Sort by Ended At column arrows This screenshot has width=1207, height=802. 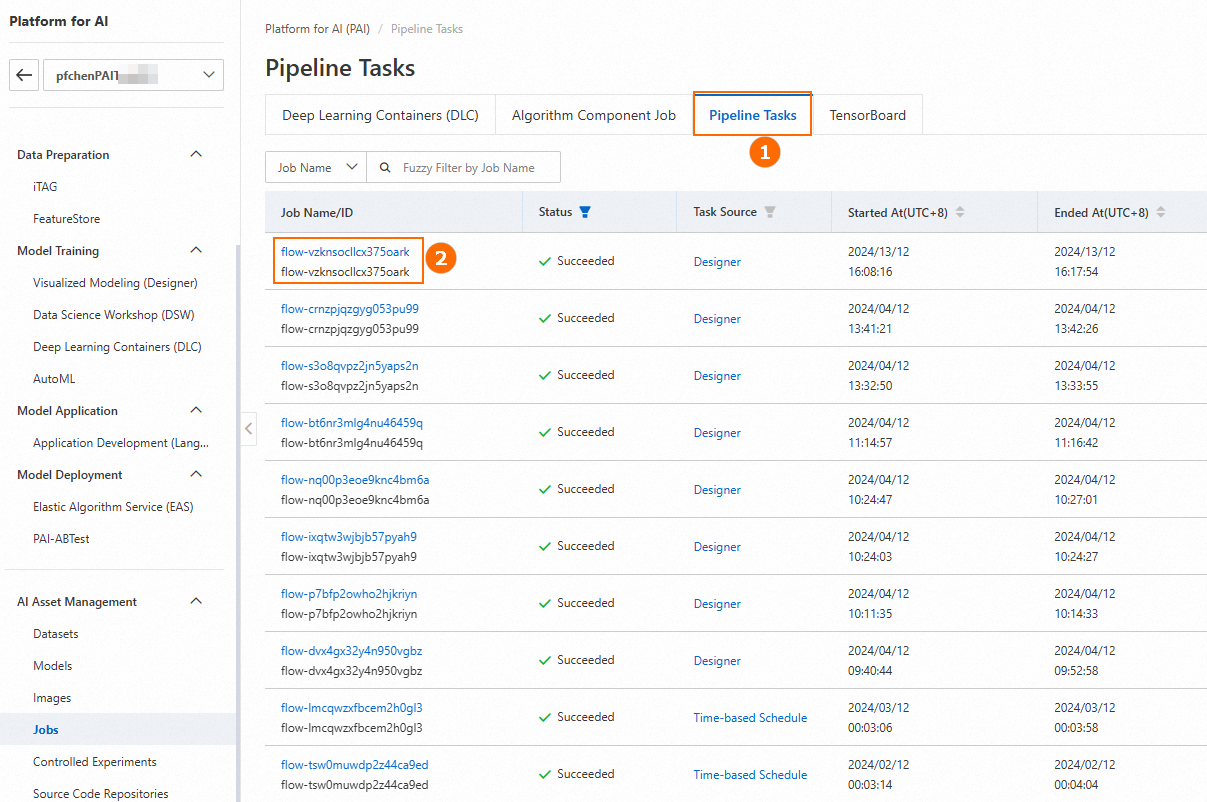(x=1161, y=212)
